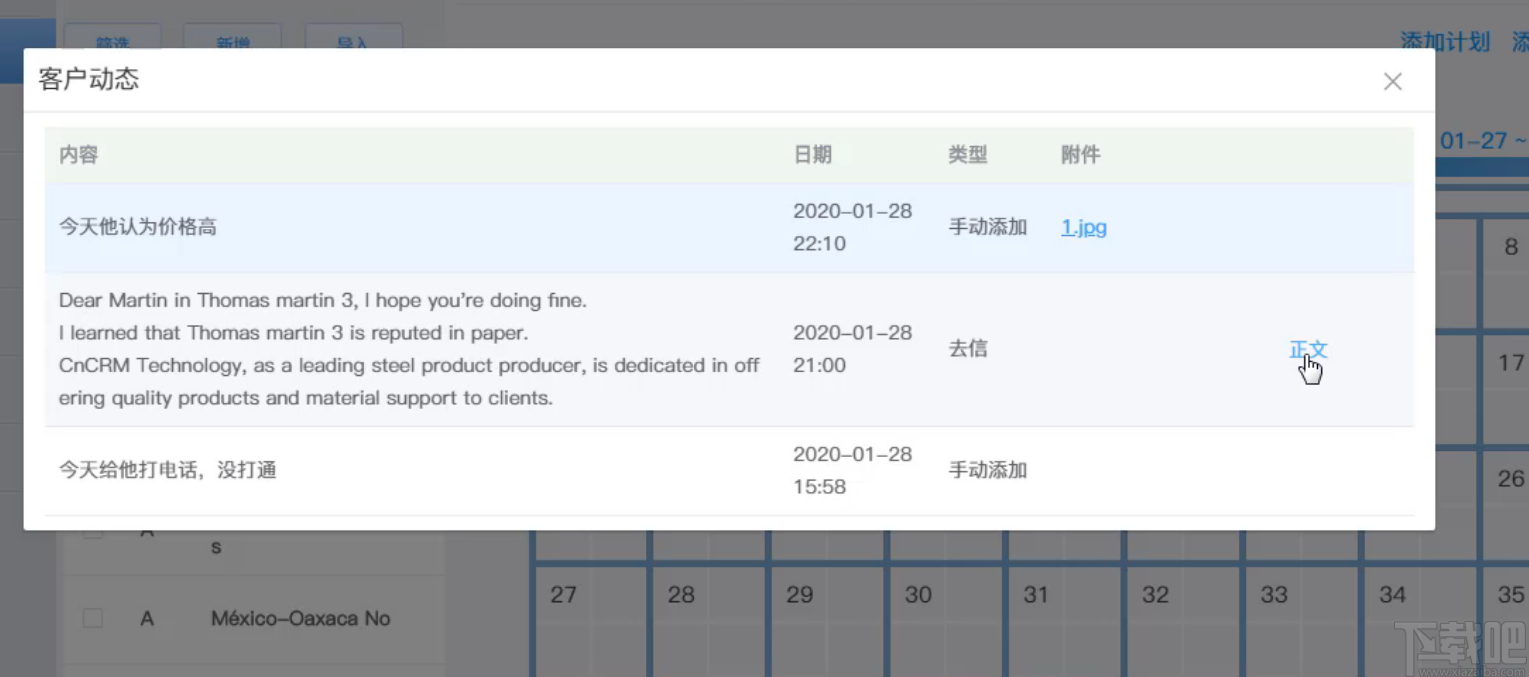The width and height of the screenshot is (1529, 677).
Task: Close the 客户动态 dialog
Action: click(x=1392, y=81)
